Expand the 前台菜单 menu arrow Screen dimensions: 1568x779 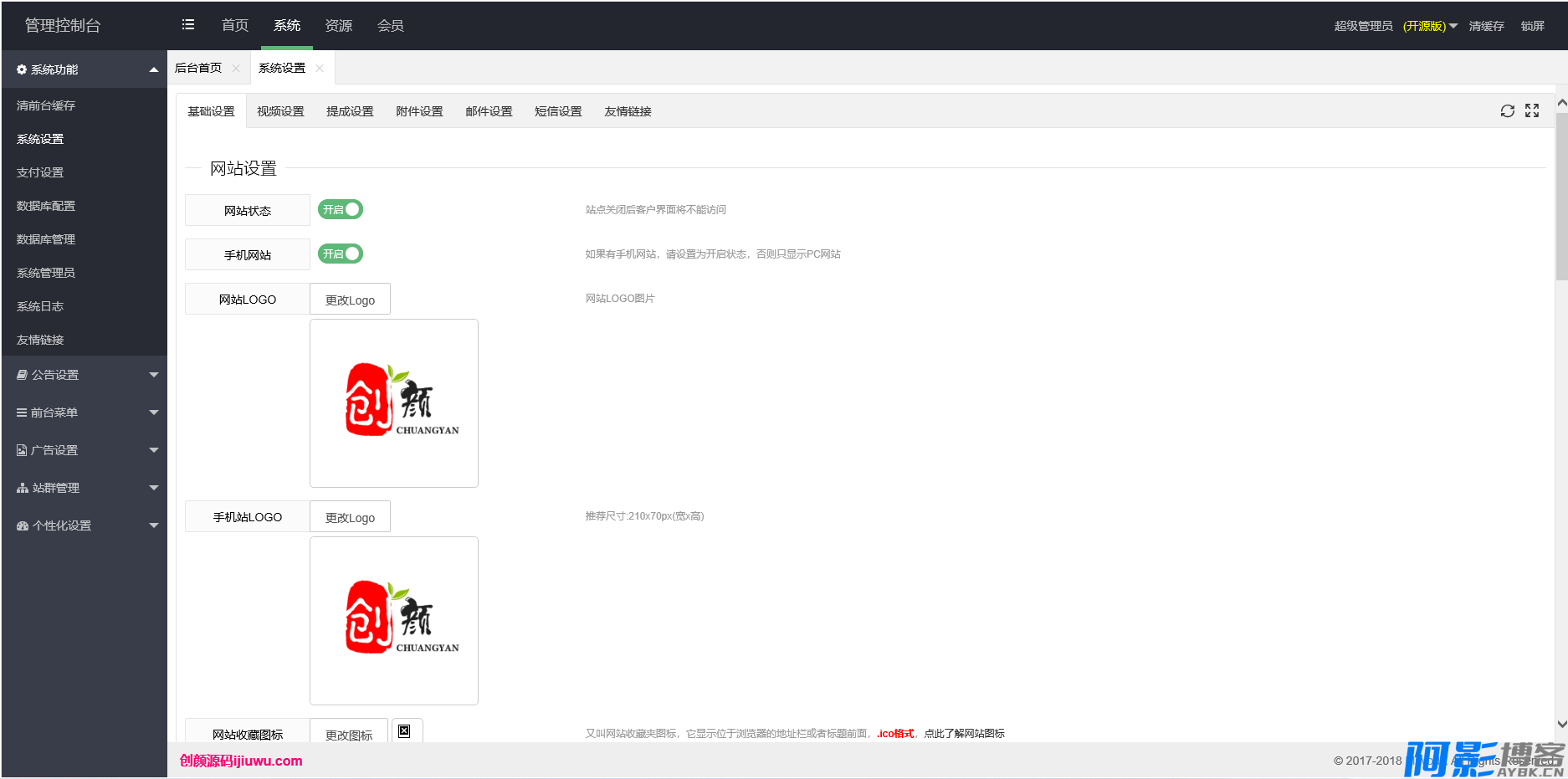pyautogui.click(x=154, y=413)
